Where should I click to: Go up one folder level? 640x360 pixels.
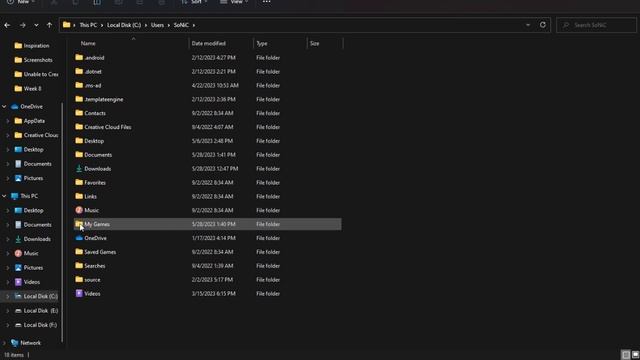pyautogui.click(x=49, y=25)
